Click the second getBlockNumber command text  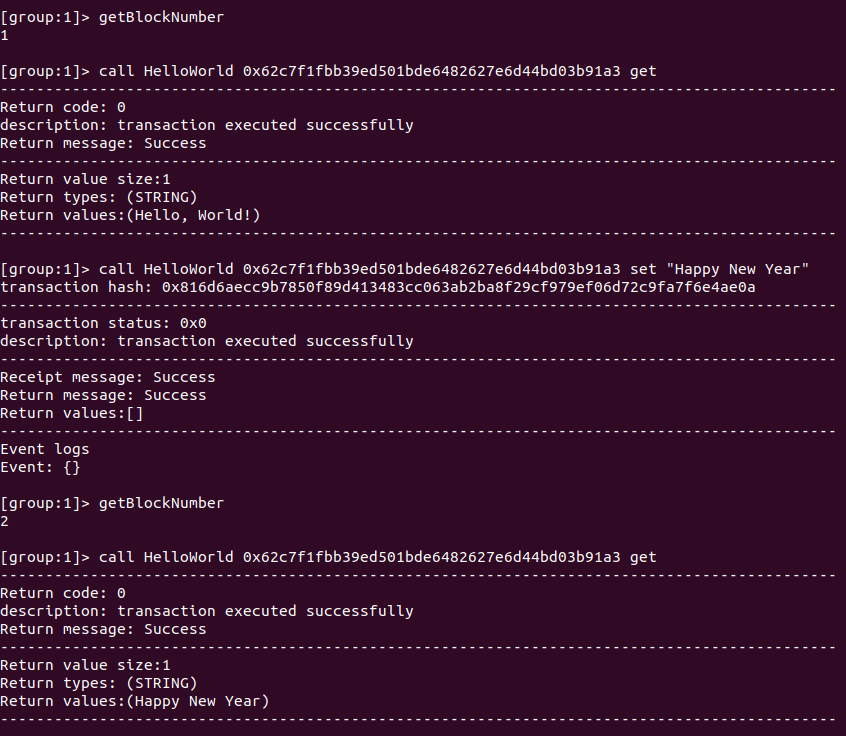[x=161, y=503]
